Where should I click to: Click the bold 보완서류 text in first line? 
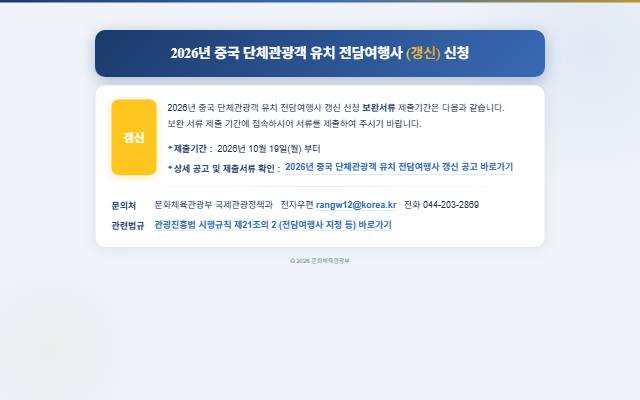(x=378, y=108)
